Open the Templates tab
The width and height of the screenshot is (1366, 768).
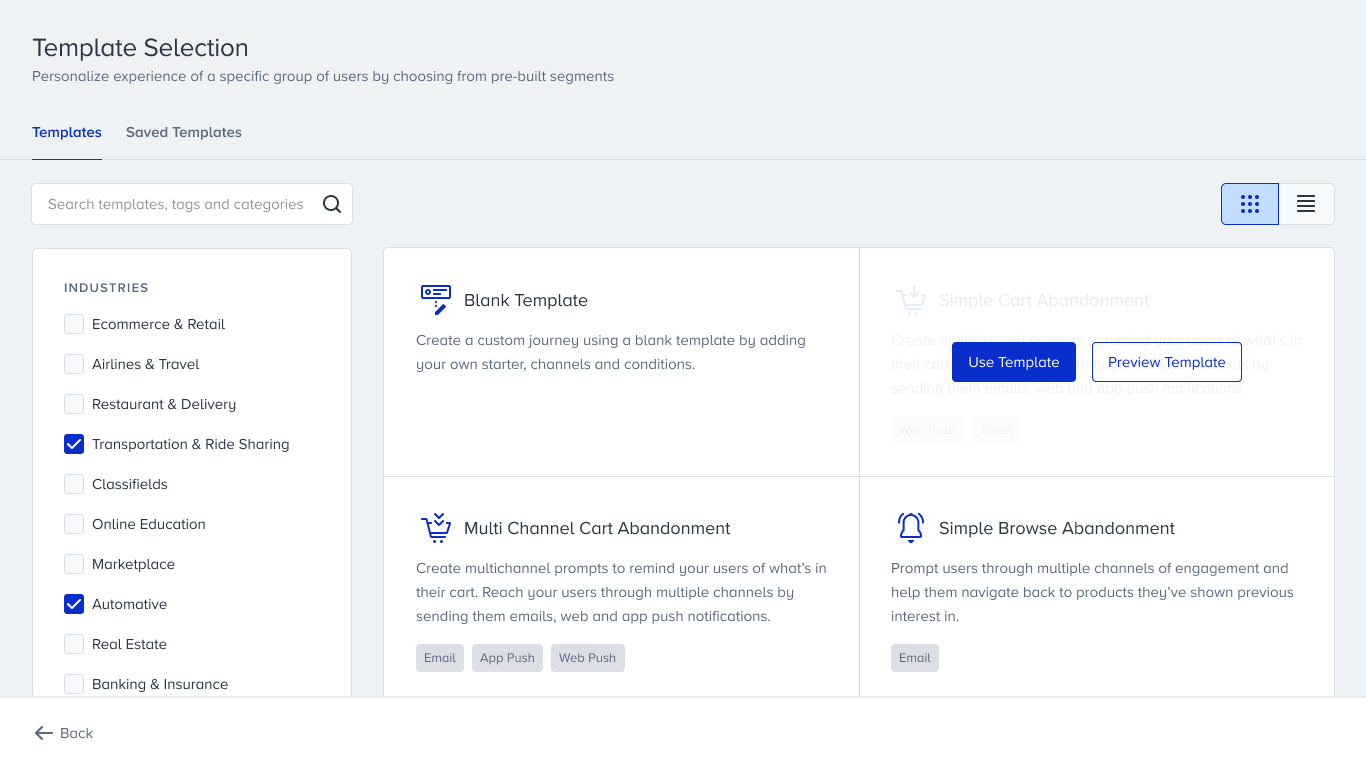pyautogui.click(x=67, y=132)
